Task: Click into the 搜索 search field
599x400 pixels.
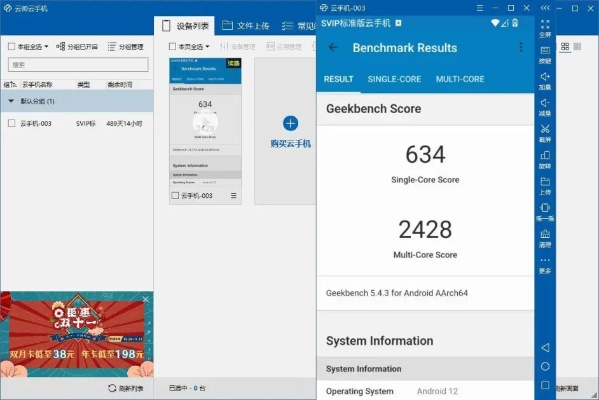Action: pos(78,65)
